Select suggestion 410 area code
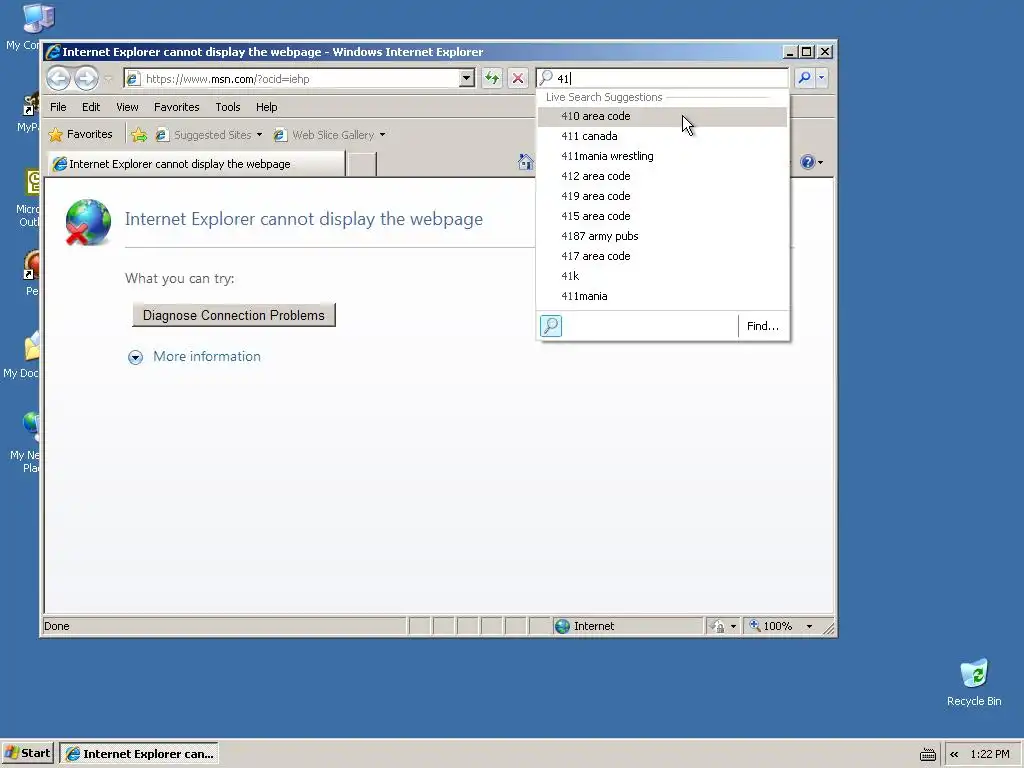Viewport: 1024px width, 768px height. click(x=662, y=116)
